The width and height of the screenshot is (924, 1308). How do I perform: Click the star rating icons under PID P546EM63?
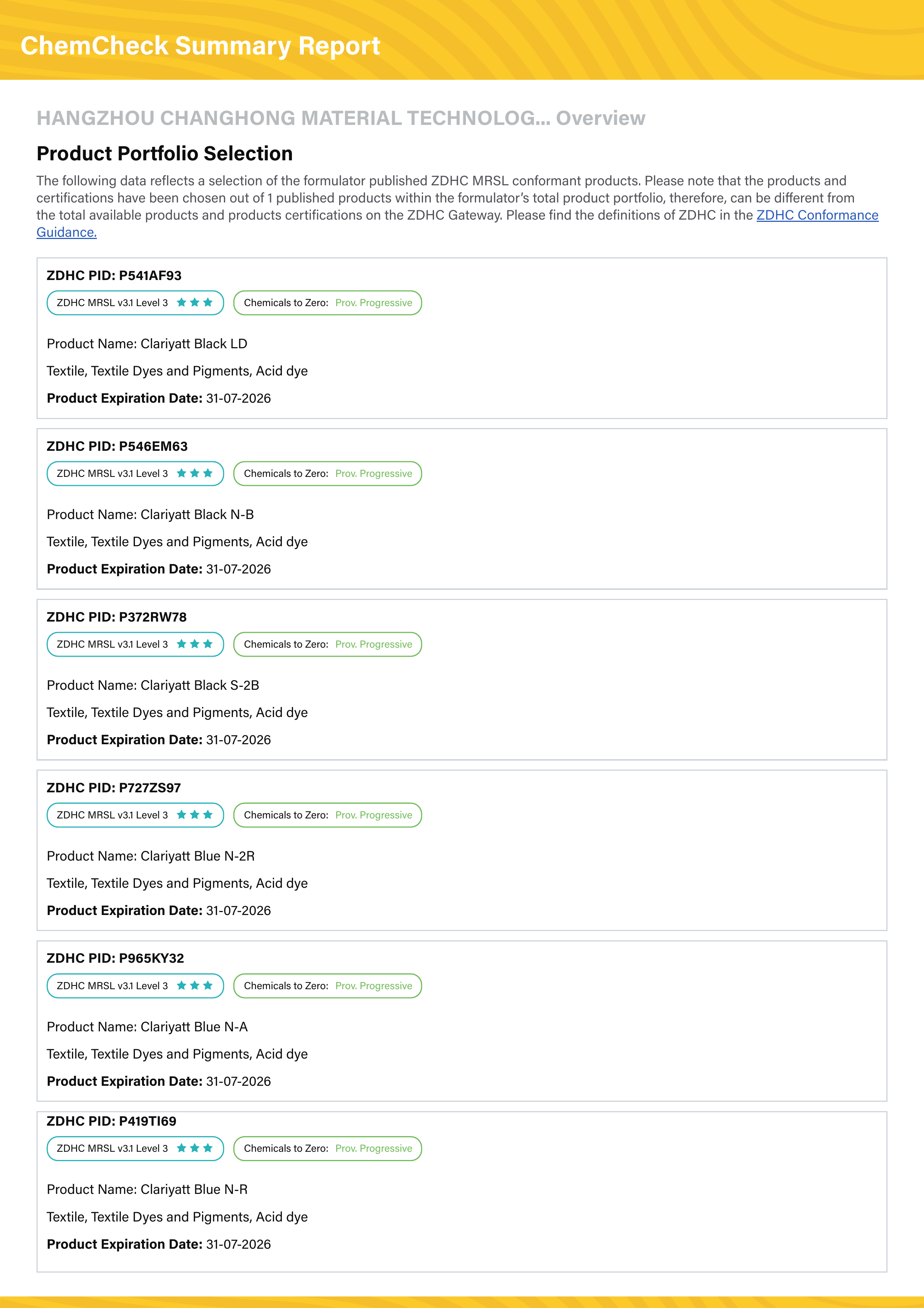point(195,474)
